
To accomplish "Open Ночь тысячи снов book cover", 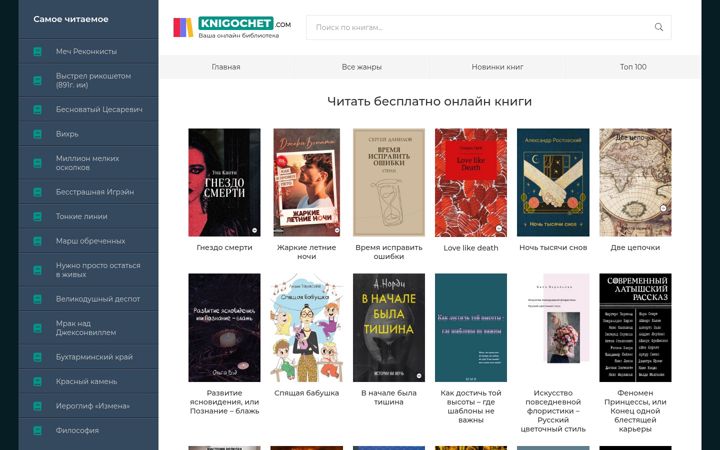I will click(x=553, y=183).
